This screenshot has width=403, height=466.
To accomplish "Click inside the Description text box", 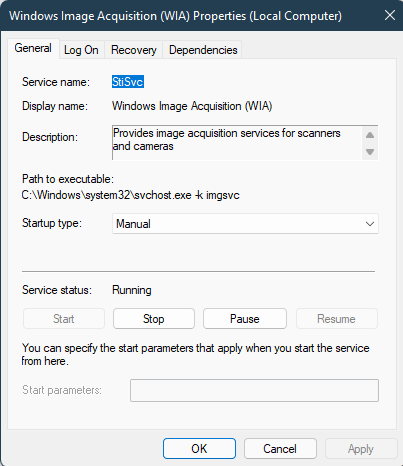I will pyautogui.click(x=237, y=143).
